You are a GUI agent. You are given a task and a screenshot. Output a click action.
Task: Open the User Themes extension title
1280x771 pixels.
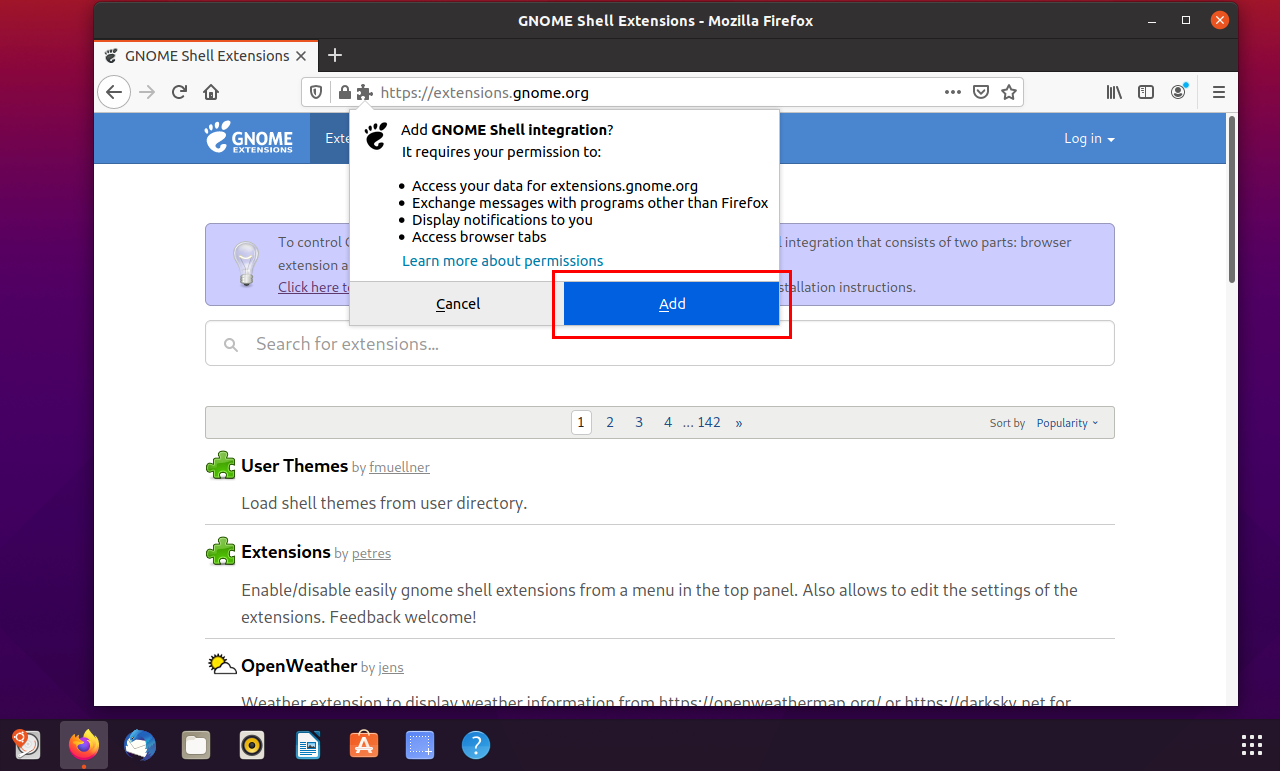point(294,466)
